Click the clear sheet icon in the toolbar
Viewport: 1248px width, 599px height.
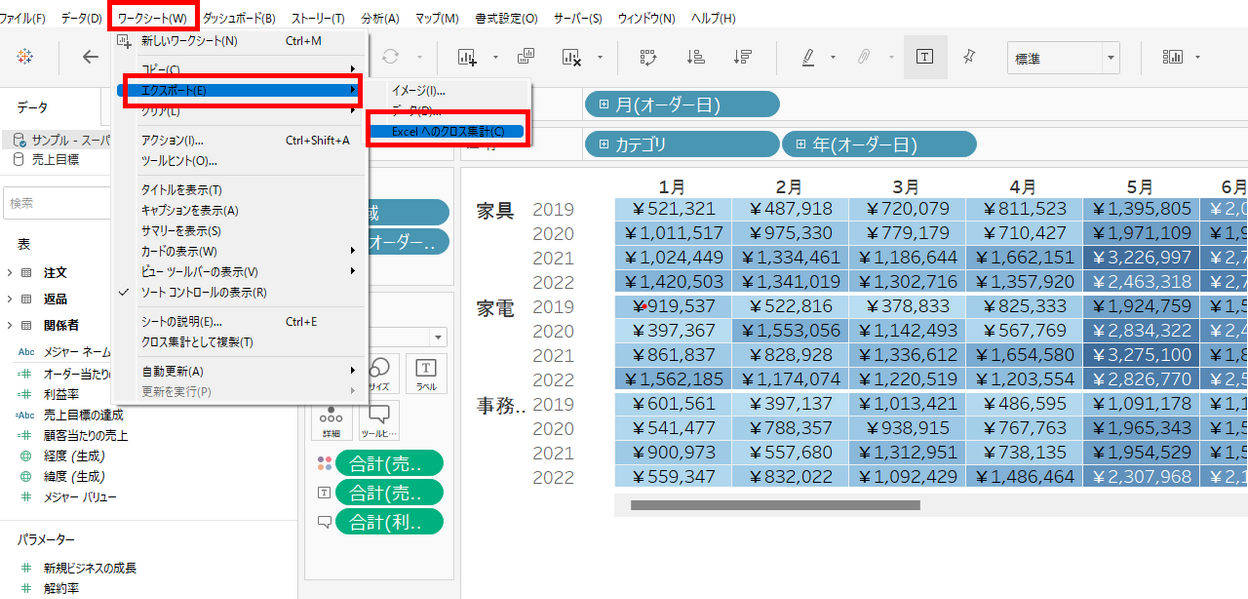(572, 57)
